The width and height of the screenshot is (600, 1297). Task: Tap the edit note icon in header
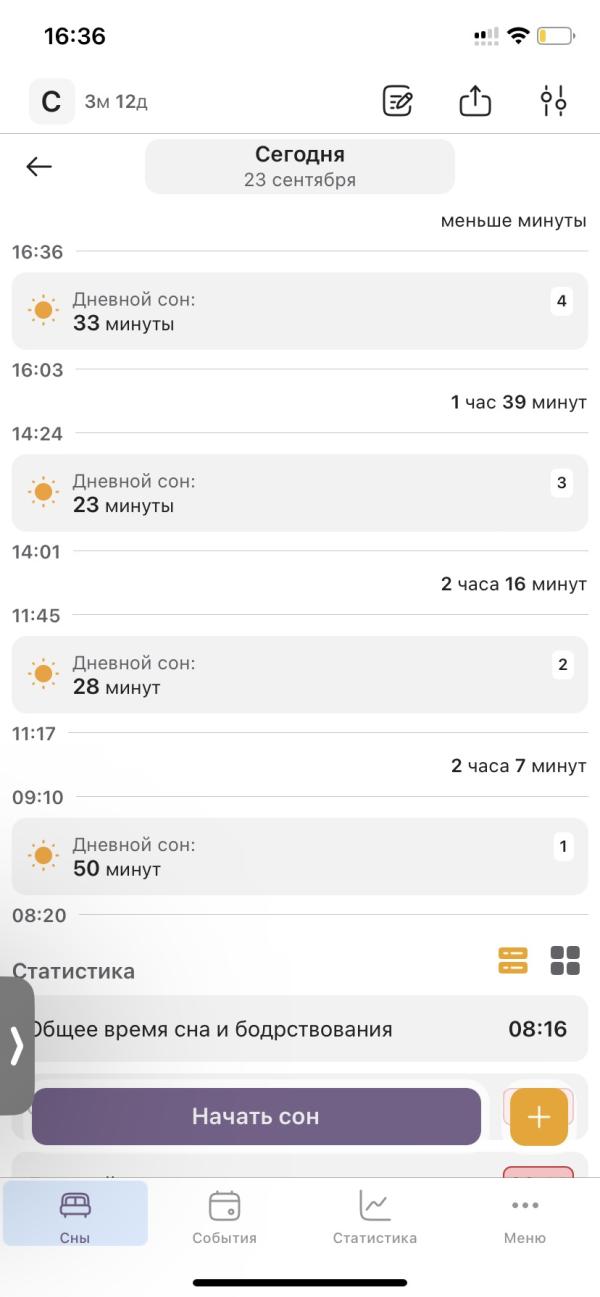pos(398,101)
